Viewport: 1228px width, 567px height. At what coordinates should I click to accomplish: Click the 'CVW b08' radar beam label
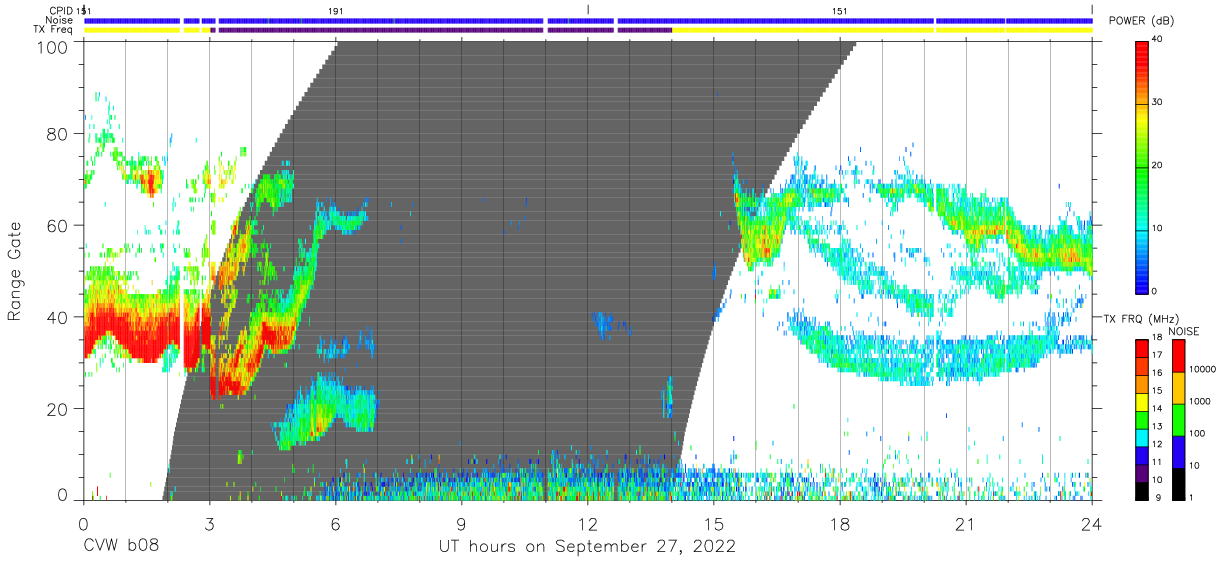[121, 547]
